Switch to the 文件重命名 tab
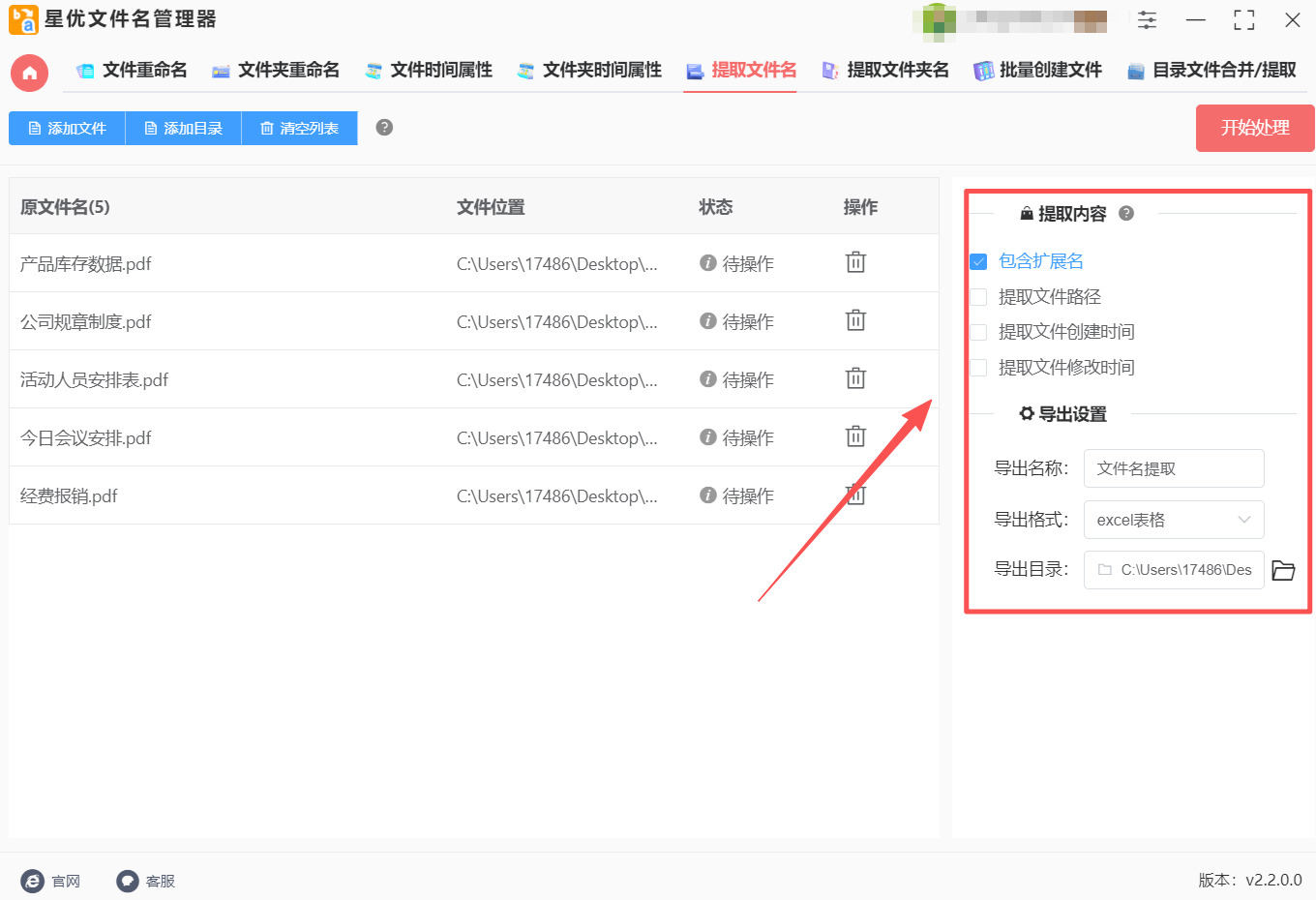Screen dimensions: 1316x900 tap(131, 70)
